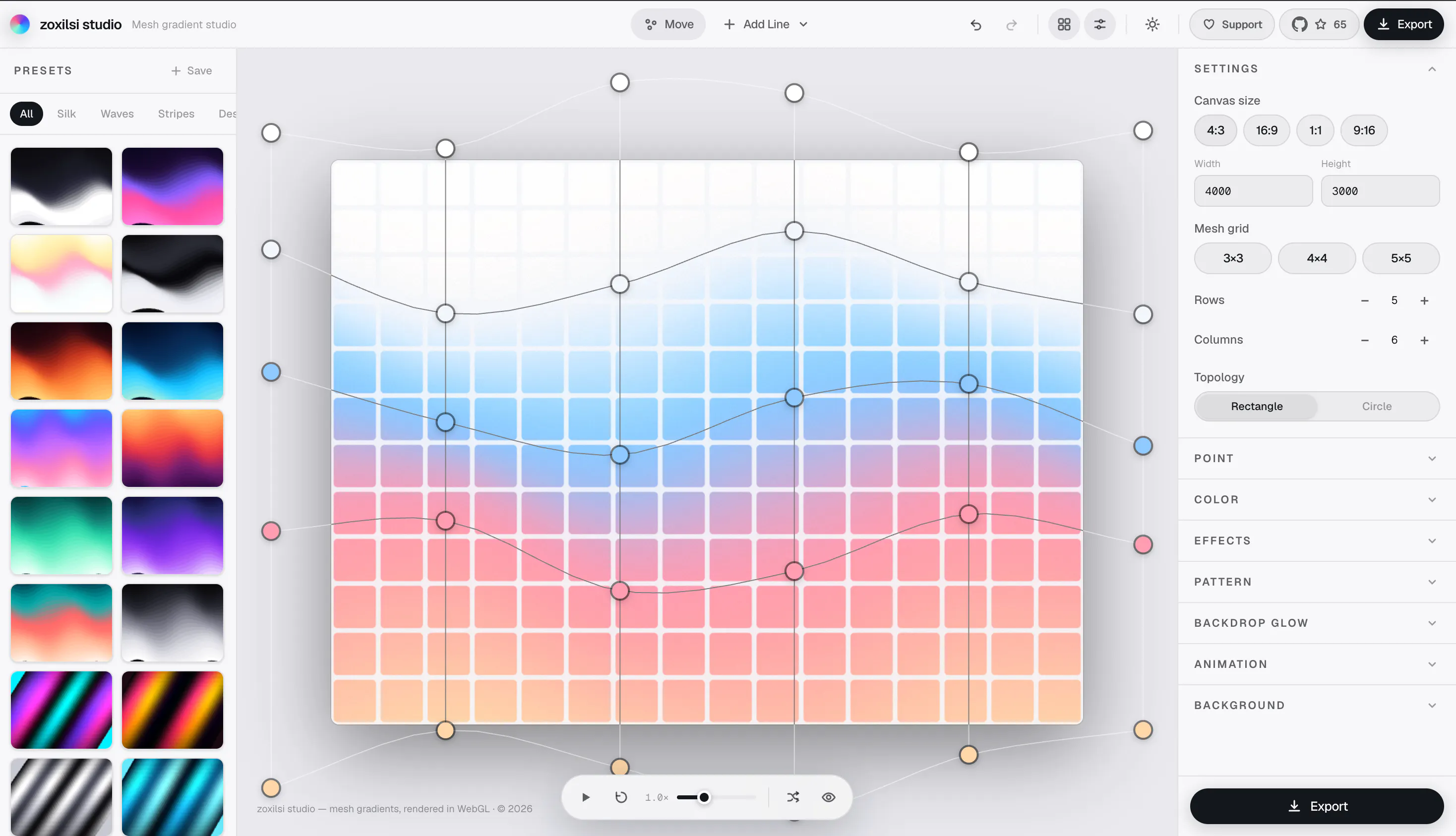Click the Width input field
Image resolution: width=1456 pixels, height=836 pixels.
1253,191
